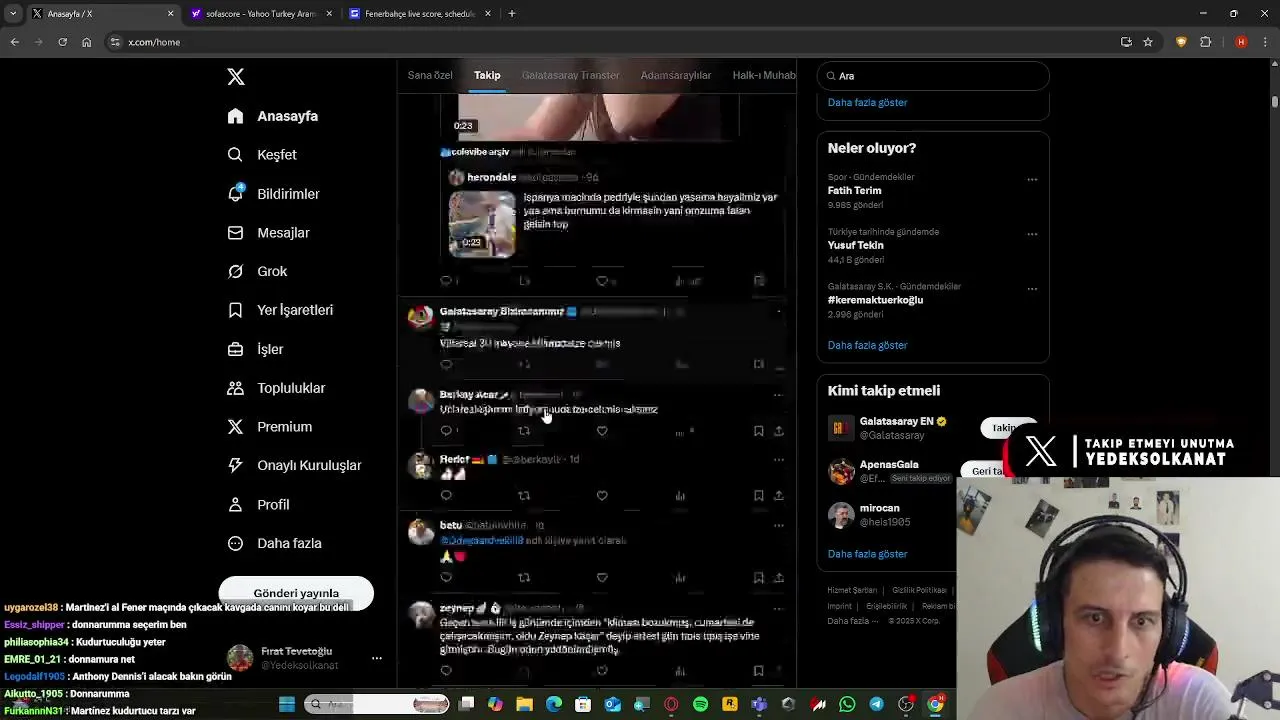Like the Berkay Acar post
The height and width of the screenshot is (720, 1280).
click(x=602, y=430)
